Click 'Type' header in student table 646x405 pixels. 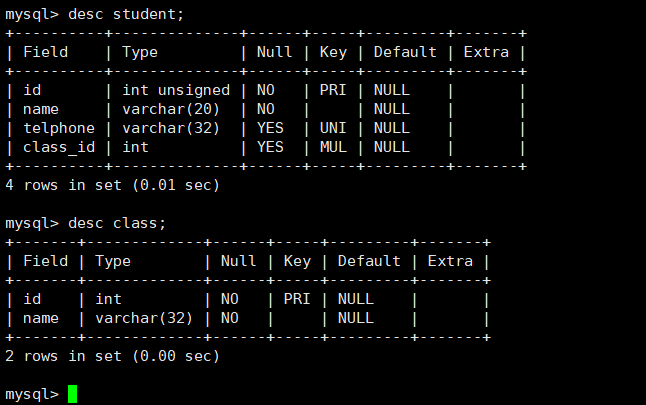pyautogui.click(x=140, y=52)
